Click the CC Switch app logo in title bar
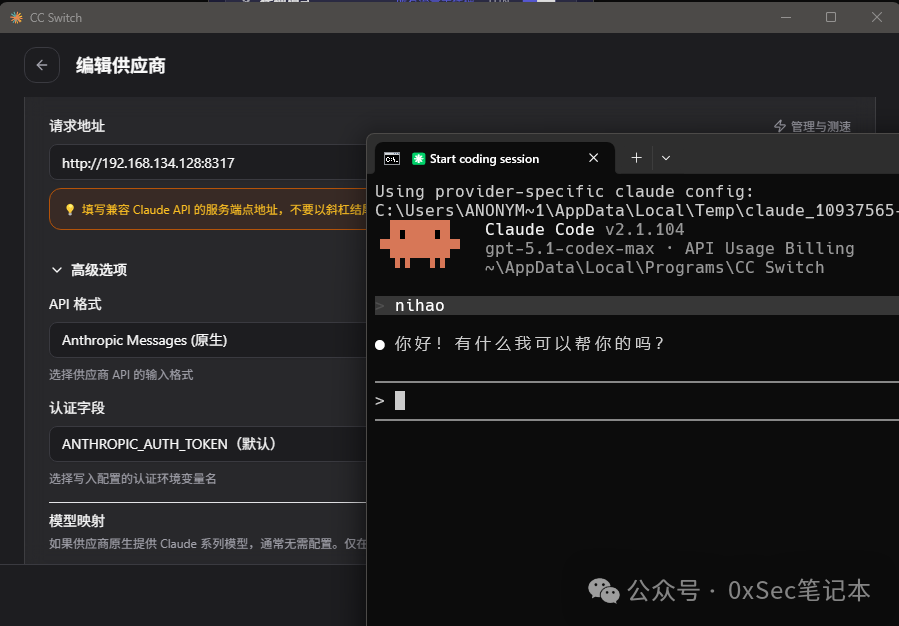The width and height of the screenshot is (899, 626). [x=17, y=18]
